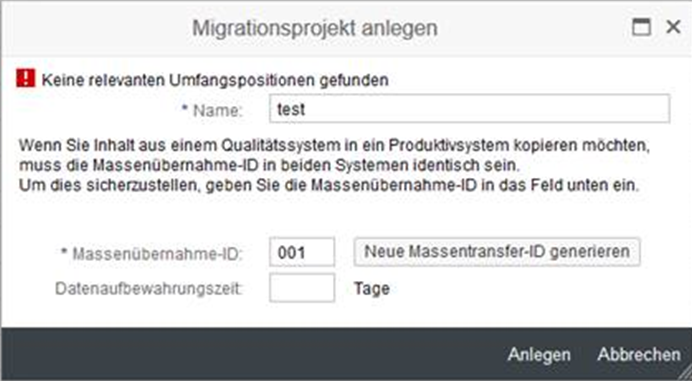This screenshot has width=692, height=381.
Task: Click the required asterisk beside Massenübernahme-ID
Action: point(64,252)
